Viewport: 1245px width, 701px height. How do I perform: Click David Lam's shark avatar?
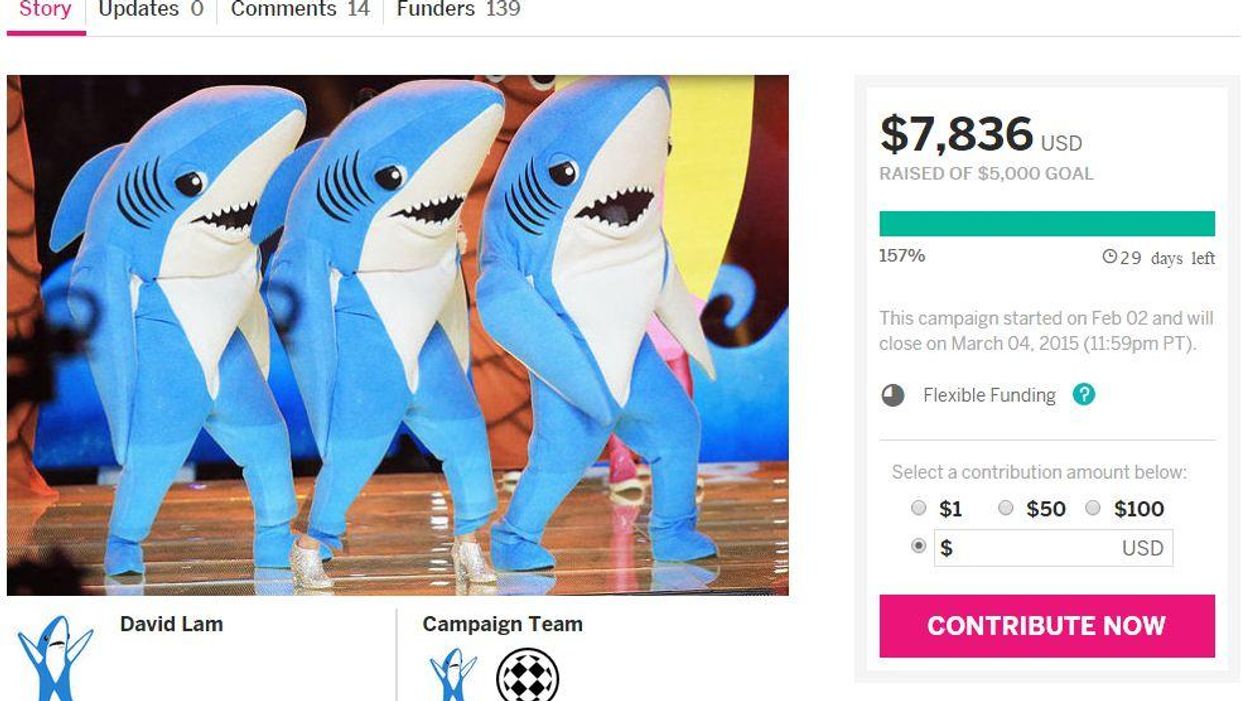coord(55,658)
